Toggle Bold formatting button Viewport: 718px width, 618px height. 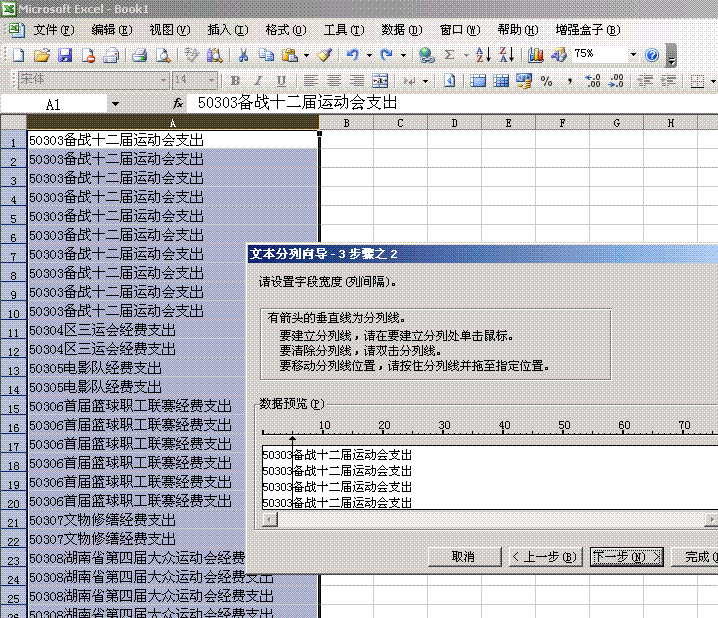point(236,80)
